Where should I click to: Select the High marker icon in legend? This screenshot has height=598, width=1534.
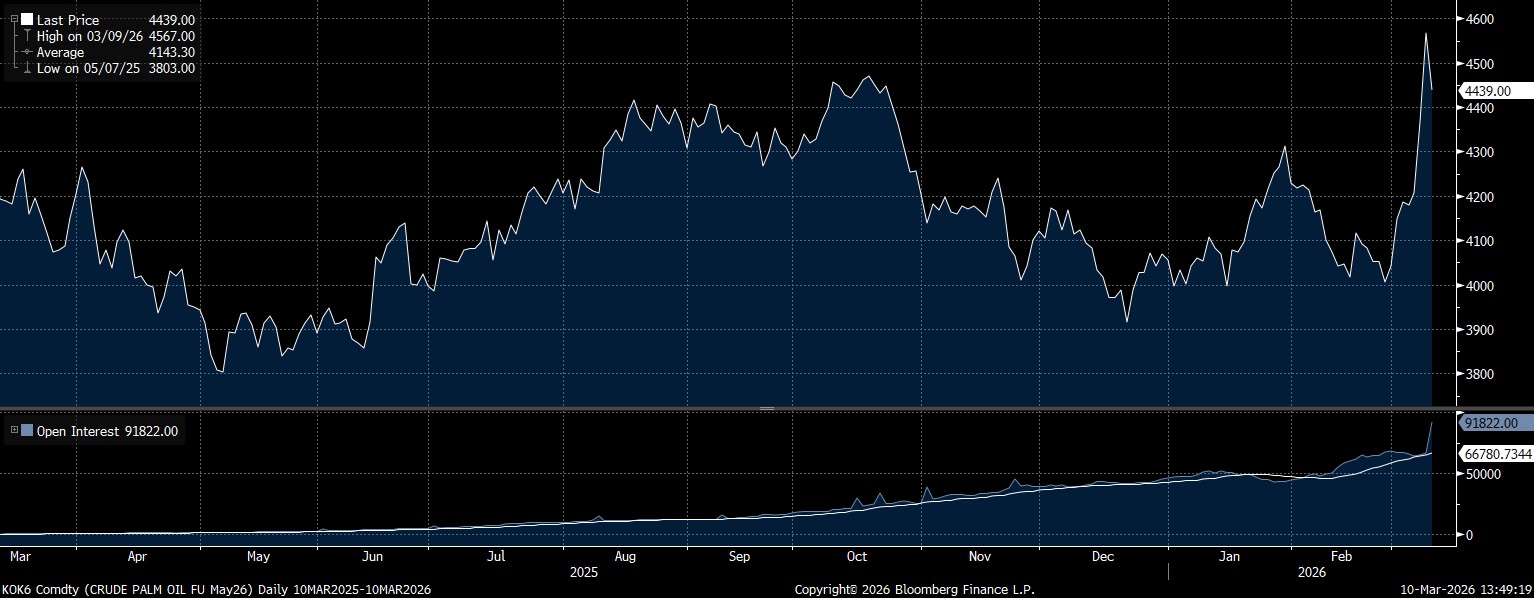point(26,36)
